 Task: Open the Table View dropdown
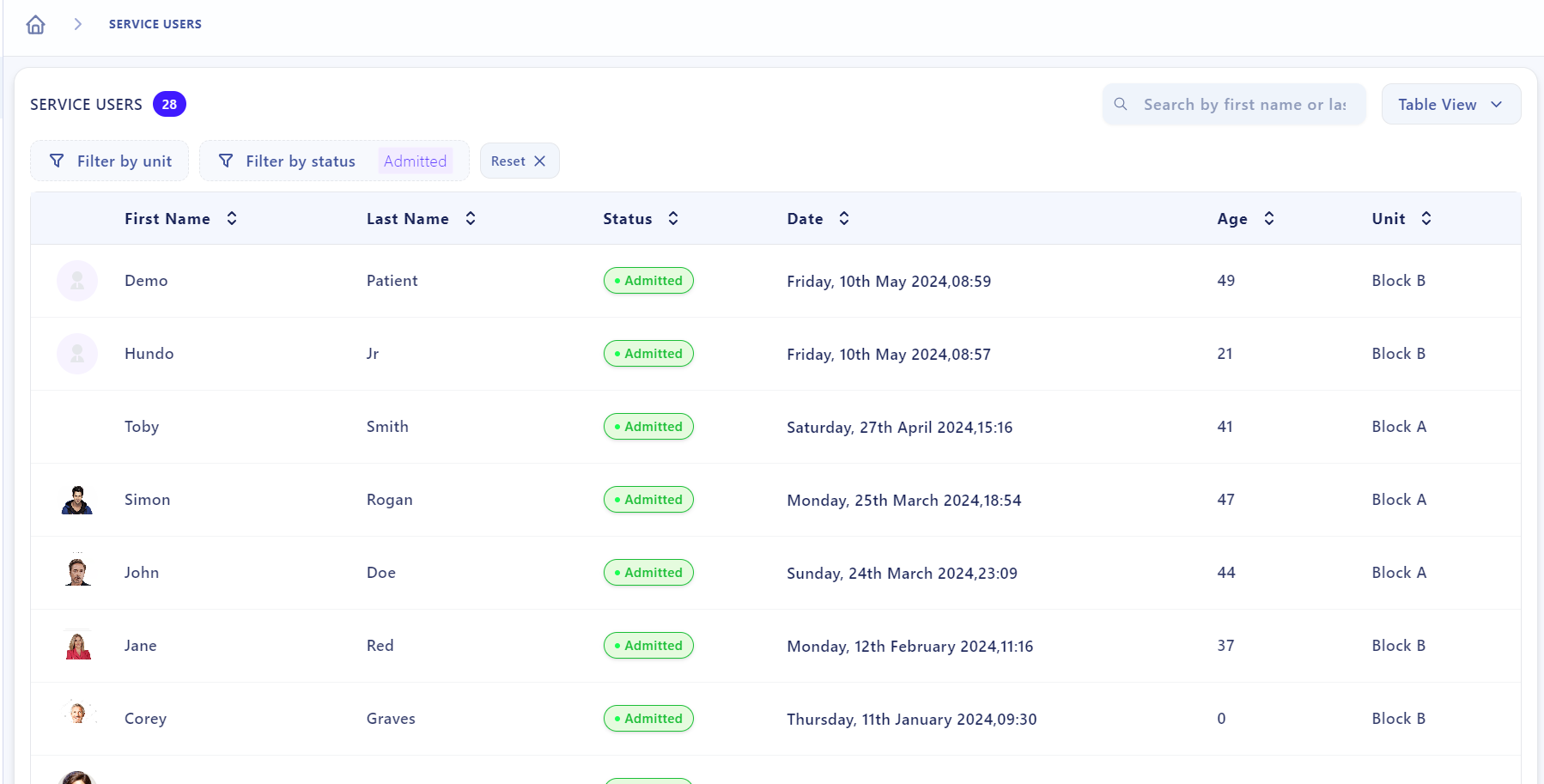point(1451,104)
